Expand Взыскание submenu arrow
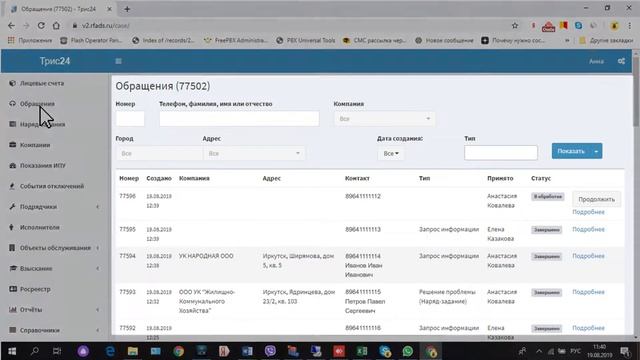 click(98, 269)
